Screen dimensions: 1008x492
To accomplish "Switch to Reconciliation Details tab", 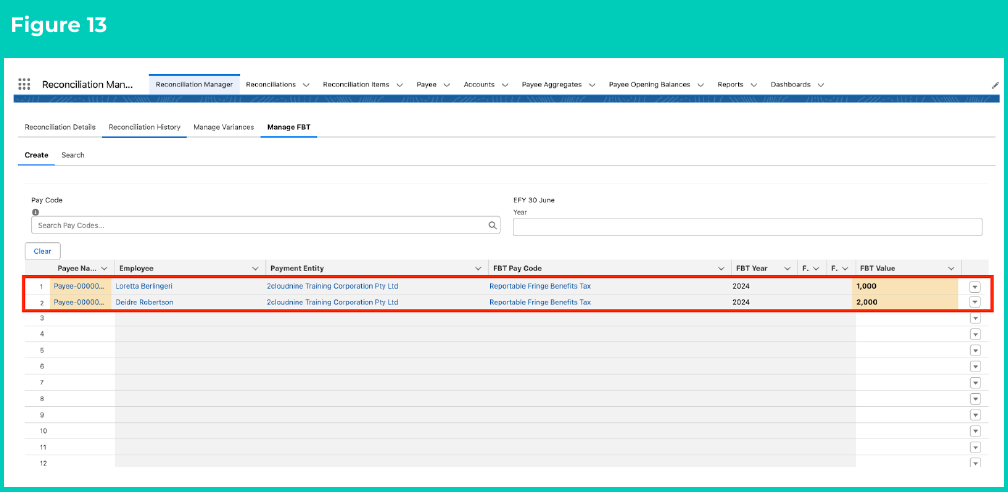I will [x=60, y=127].
